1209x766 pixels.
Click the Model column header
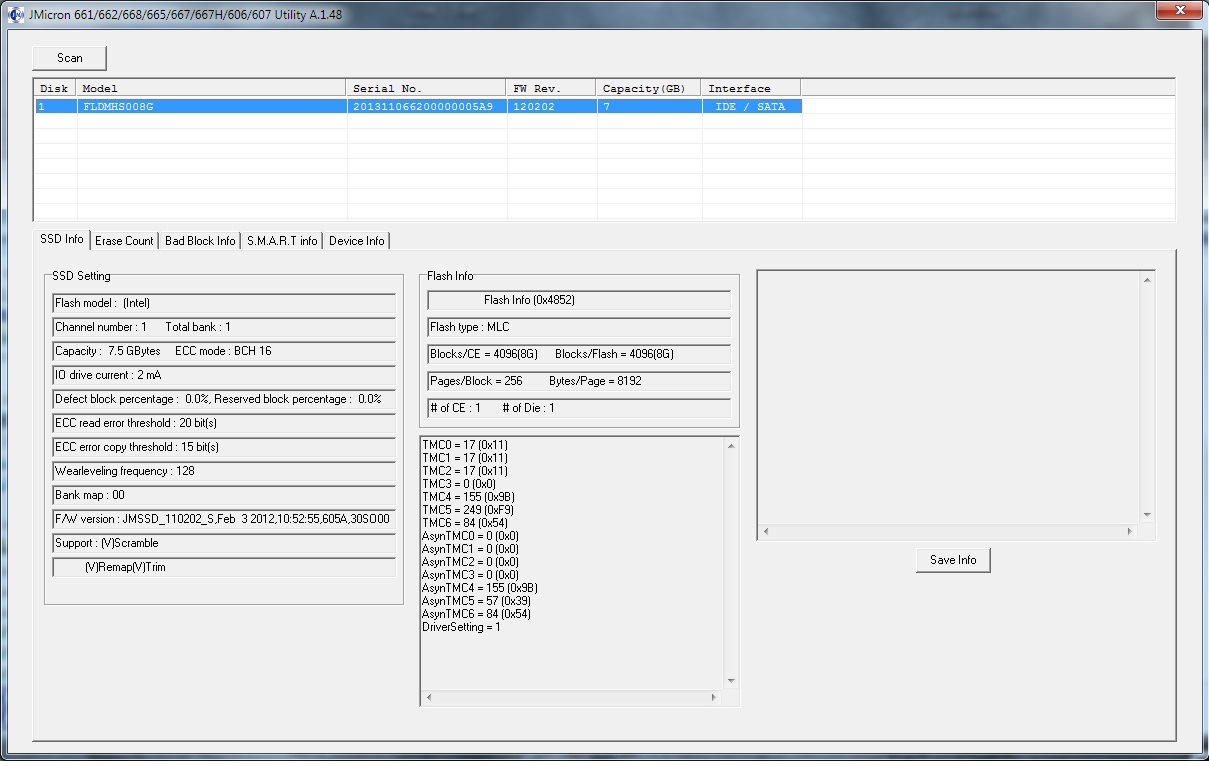click(x=211, y=88)
